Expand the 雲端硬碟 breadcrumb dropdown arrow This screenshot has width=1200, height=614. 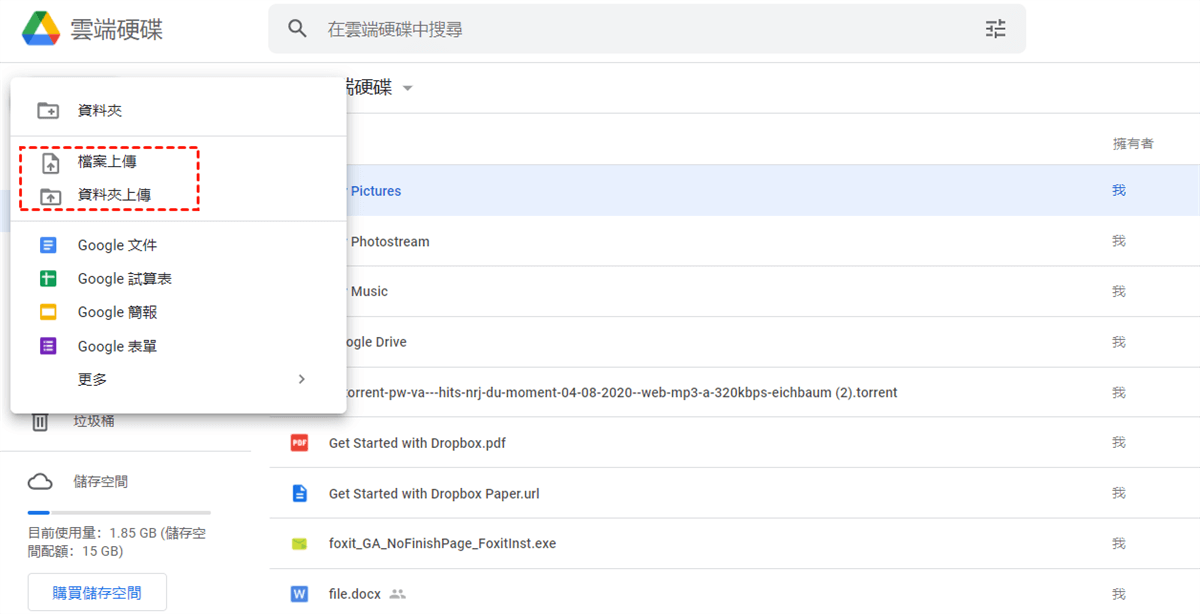pos(407,88)
